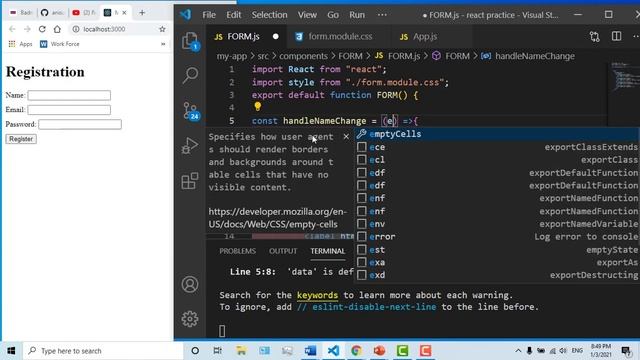
Task: Open the Manage gear icon in VS Code
Action: (190, 319)
